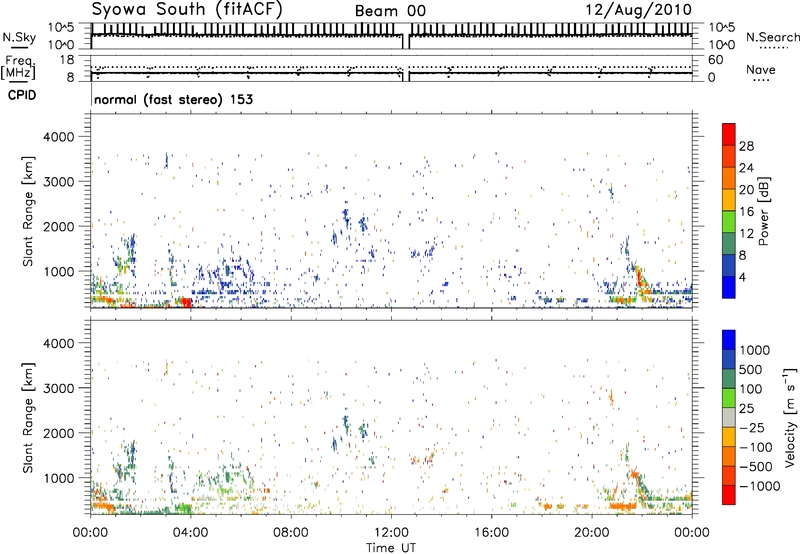Screen dimensions: 800x554
Task: Click the "1000" range tick of the velocity panel
Action: [58, 478]
